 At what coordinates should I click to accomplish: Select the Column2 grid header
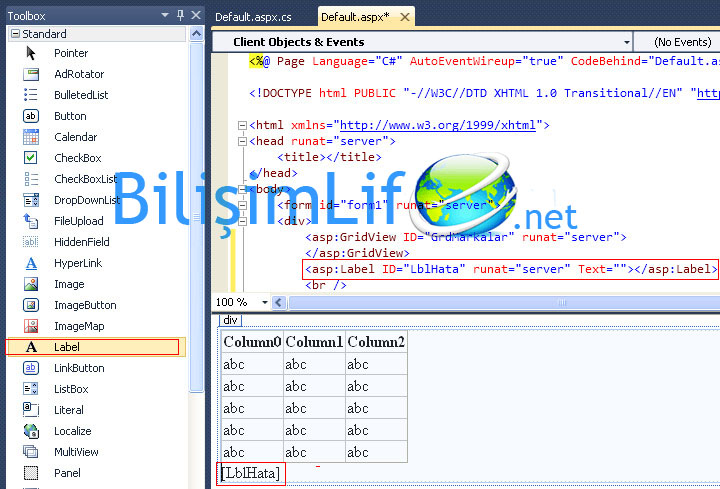coord(376,342)
